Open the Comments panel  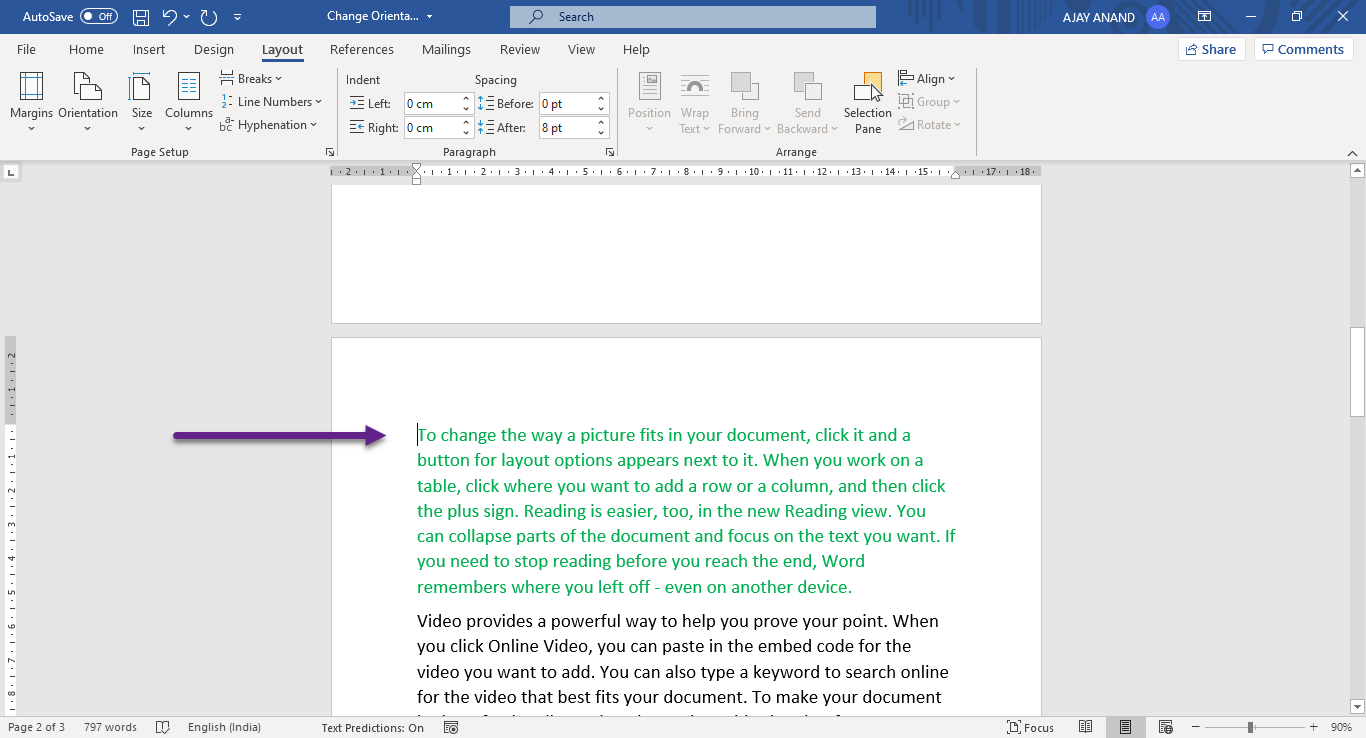coord(1303,48)
